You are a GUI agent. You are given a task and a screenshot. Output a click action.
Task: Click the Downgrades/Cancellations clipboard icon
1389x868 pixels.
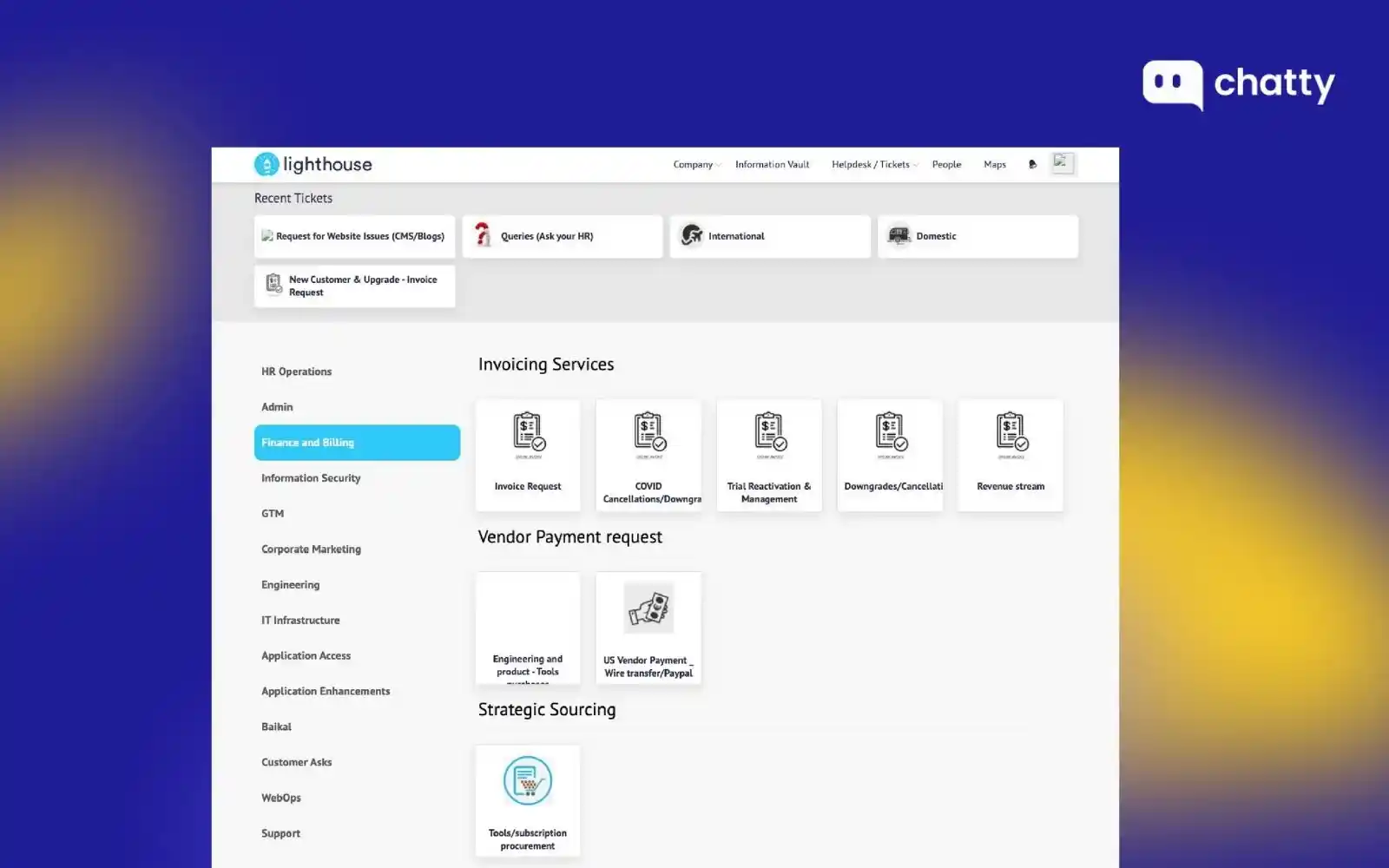coord(889,434)
